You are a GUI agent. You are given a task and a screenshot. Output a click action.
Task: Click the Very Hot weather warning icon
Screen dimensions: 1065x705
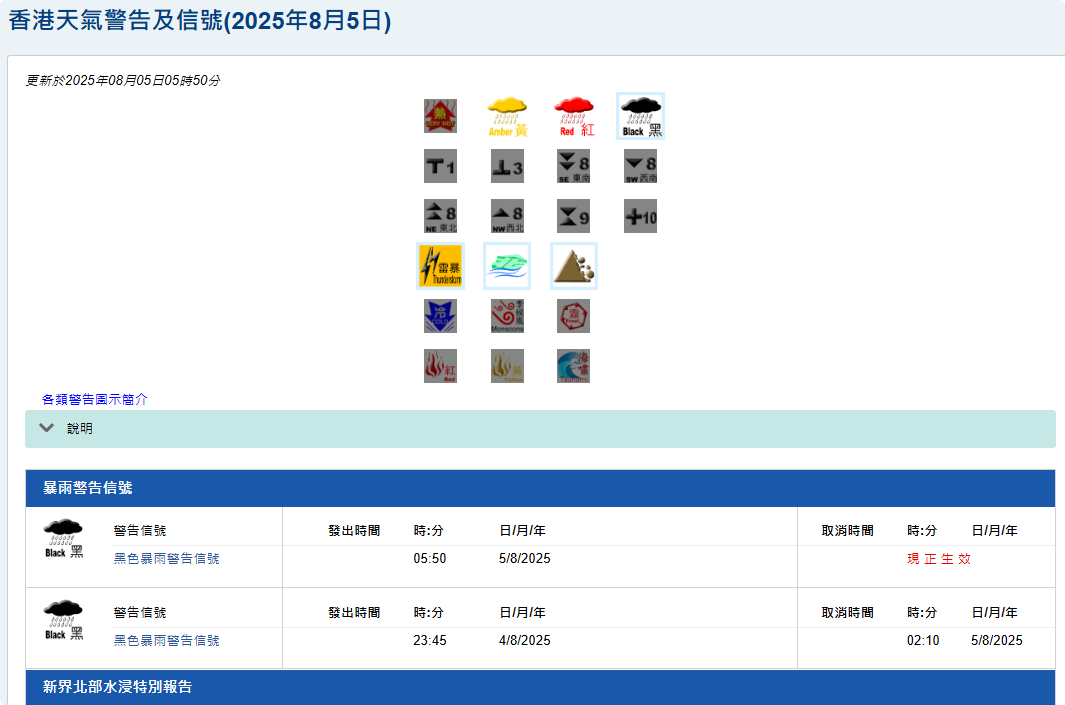coord(440,116)
